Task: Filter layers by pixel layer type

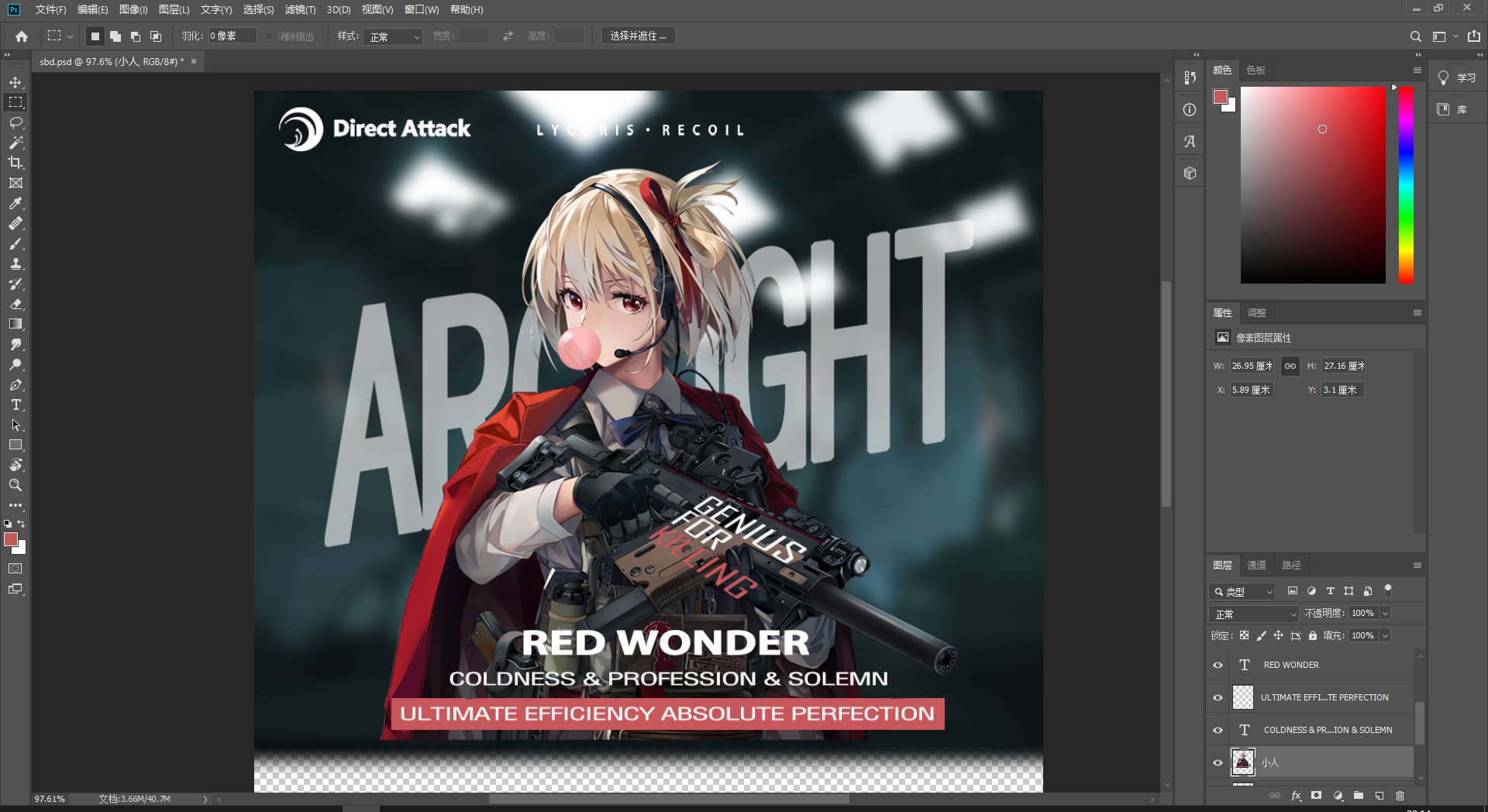Action: pyautogui.click(x=1292, y=591)
